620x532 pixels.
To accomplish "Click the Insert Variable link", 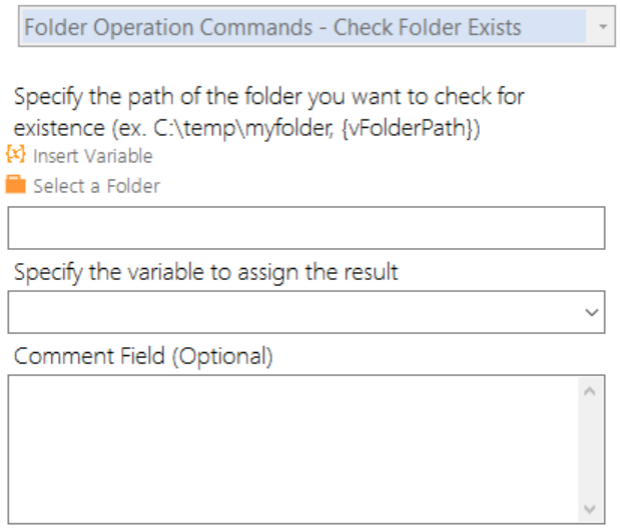I will 93,156.
